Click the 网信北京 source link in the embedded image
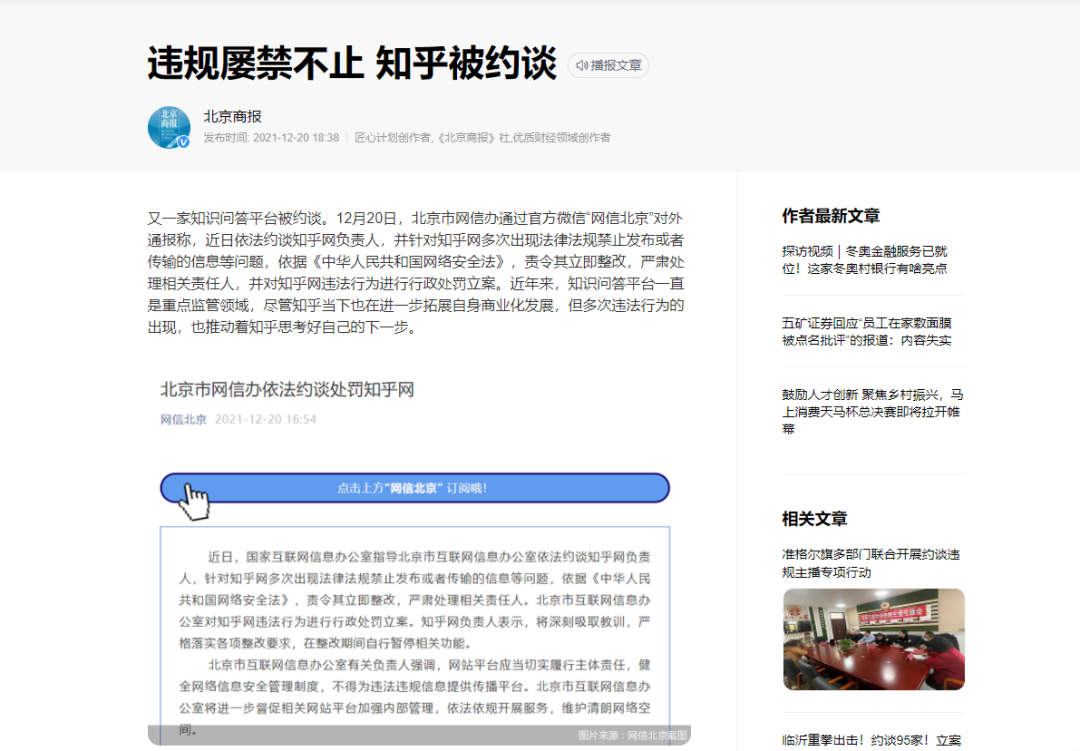1080x751 pixels. [x=183, y=419]
